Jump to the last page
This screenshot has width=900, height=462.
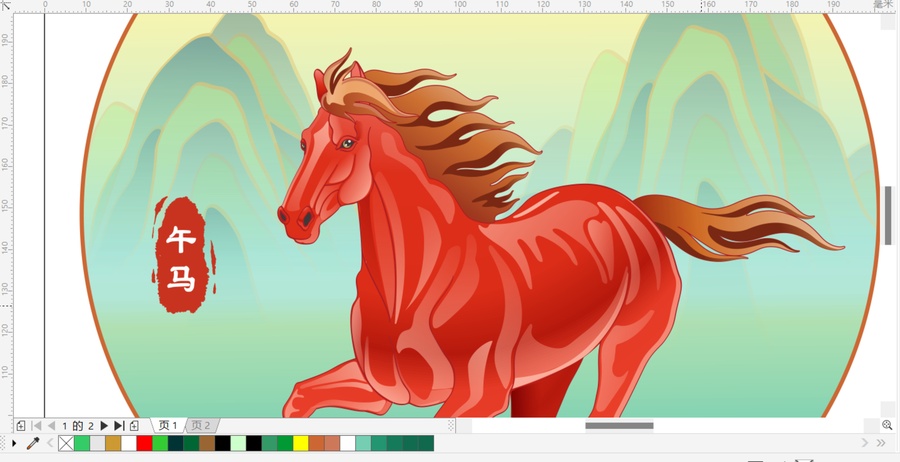point(119,426)
